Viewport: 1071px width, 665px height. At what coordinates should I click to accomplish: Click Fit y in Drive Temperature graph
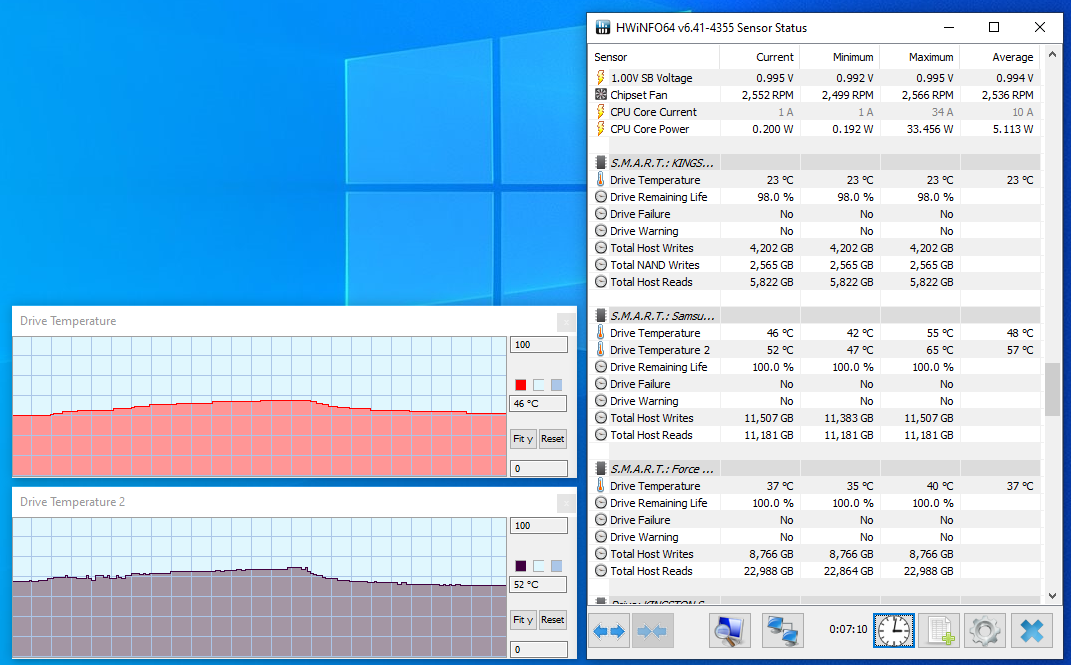523,438
